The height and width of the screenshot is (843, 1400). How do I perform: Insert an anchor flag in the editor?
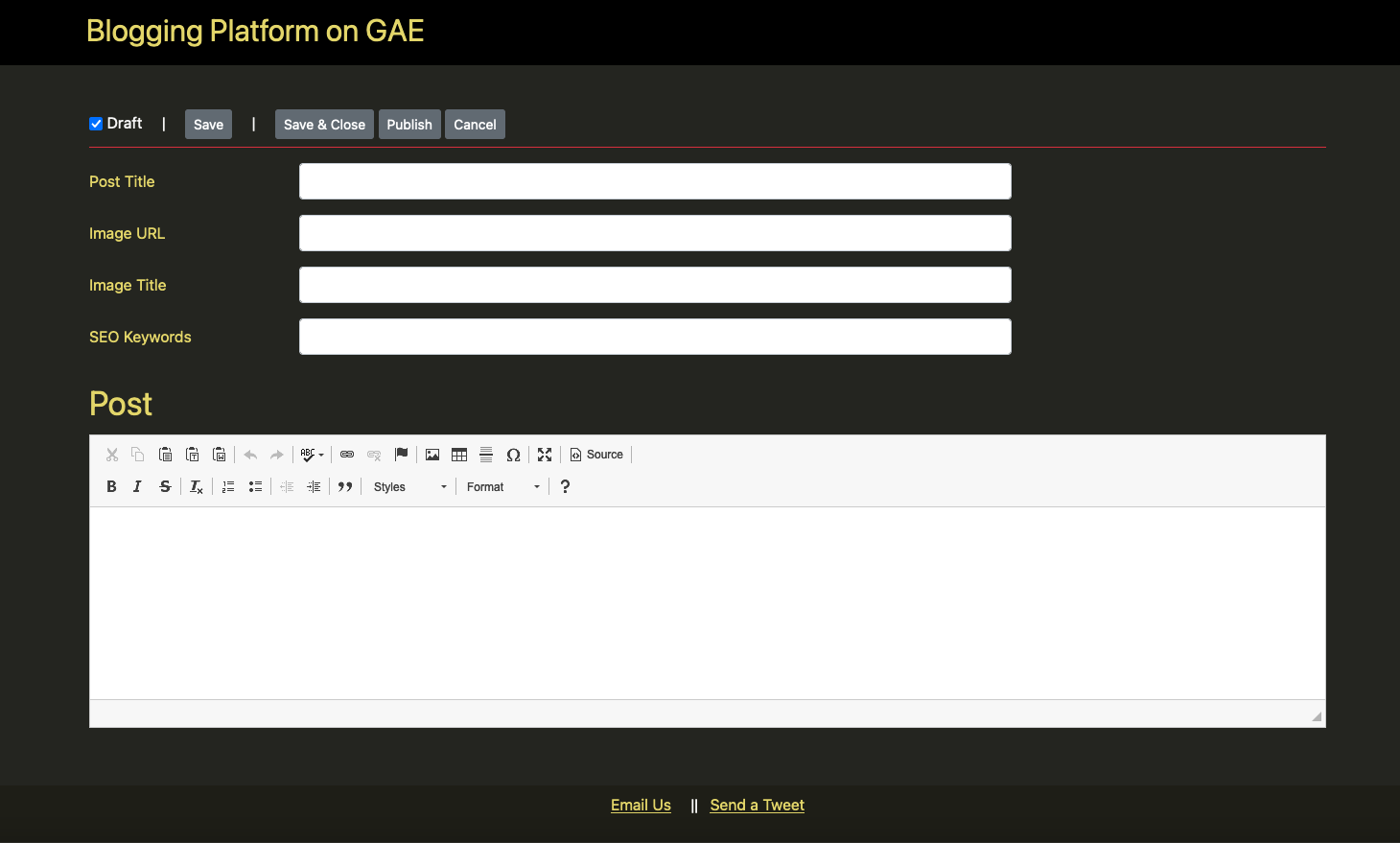(401, 454)
